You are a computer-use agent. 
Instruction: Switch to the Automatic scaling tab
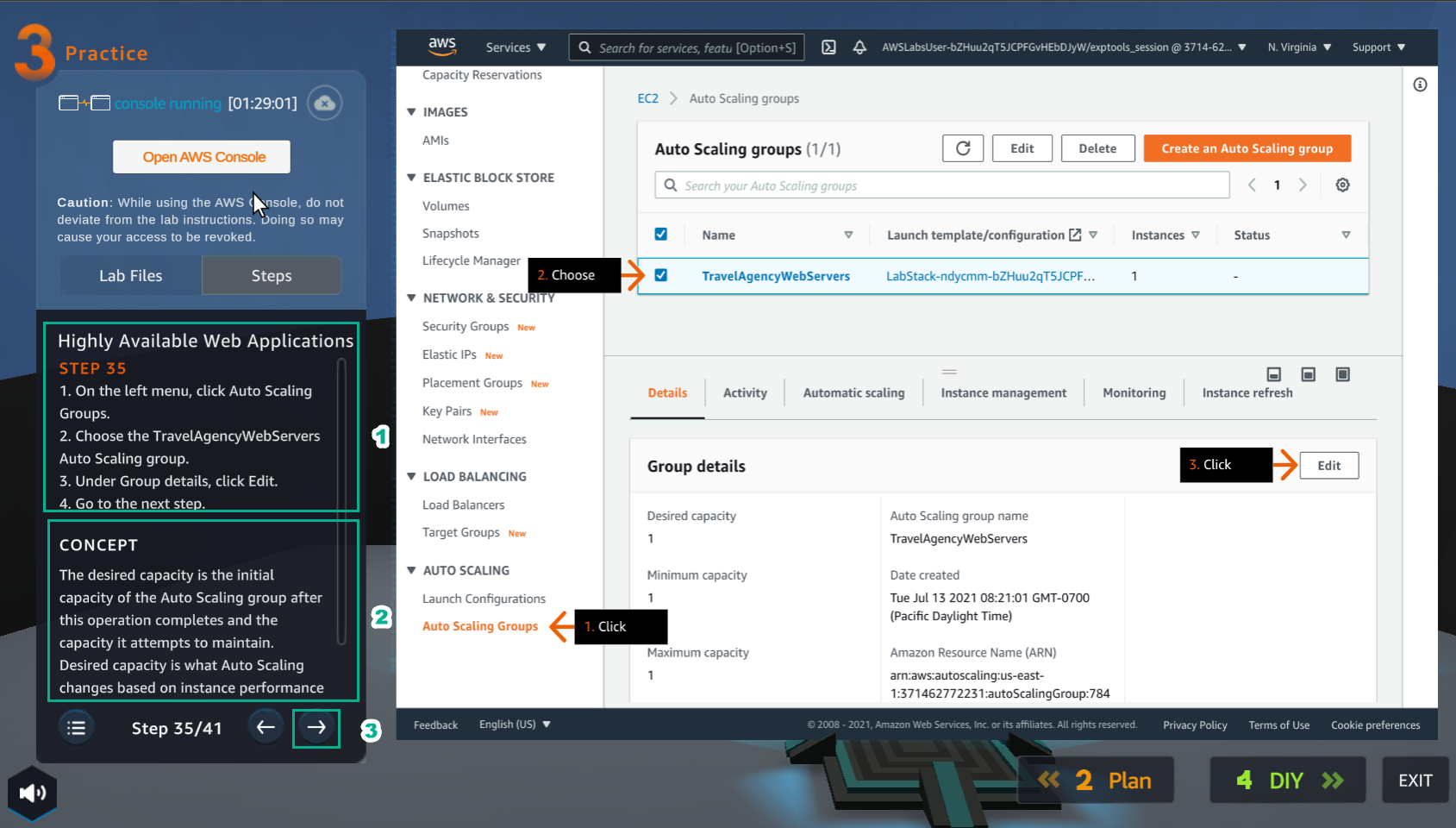853,393
